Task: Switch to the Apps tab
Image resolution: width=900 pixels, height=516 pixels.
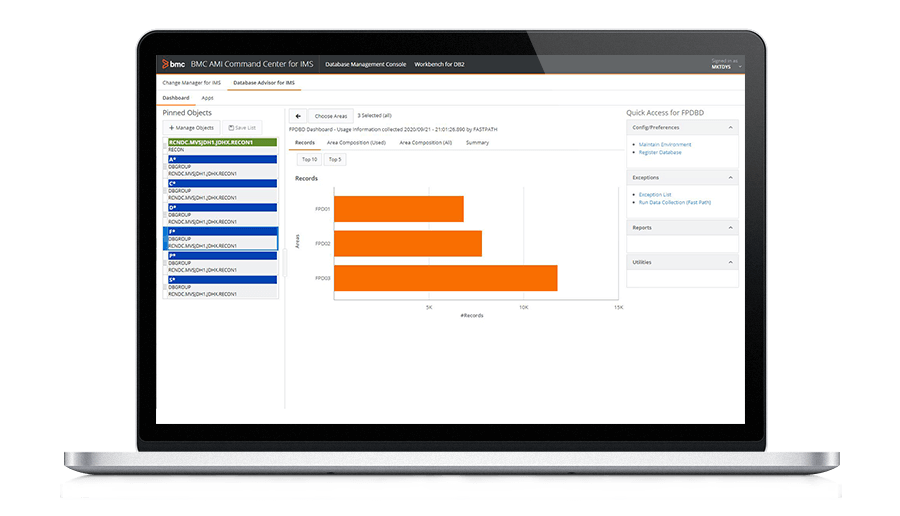Action: (x=207, y=98)
